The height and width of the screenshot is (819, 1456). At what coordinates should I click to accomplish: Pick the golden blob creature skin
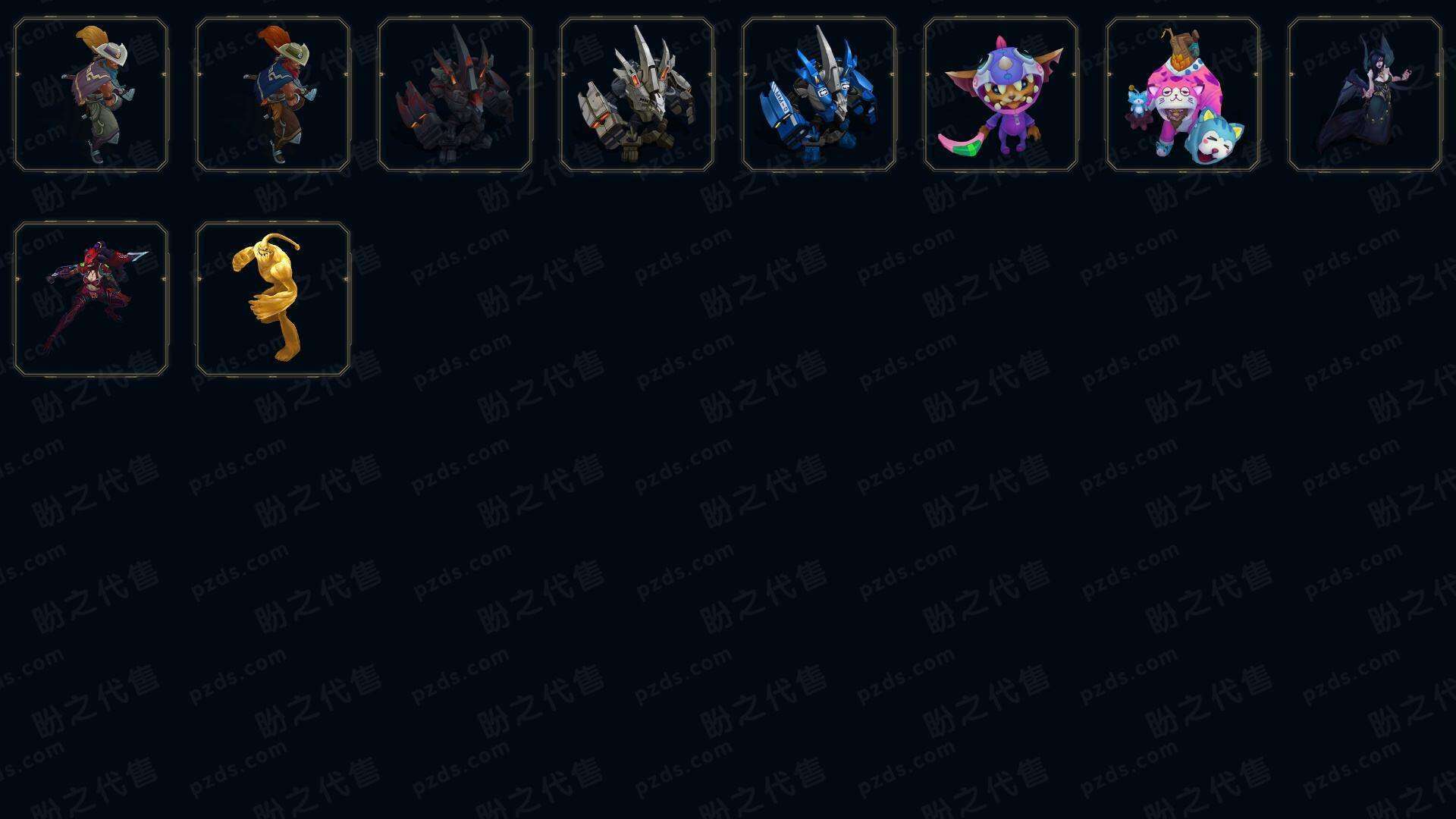[x=273, y=299]
